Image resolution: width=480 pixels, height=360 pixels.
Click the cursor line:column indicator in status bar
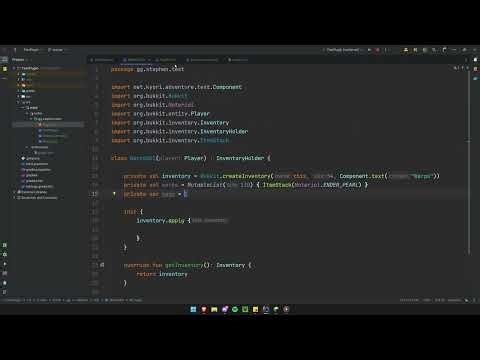coord(409,300)
